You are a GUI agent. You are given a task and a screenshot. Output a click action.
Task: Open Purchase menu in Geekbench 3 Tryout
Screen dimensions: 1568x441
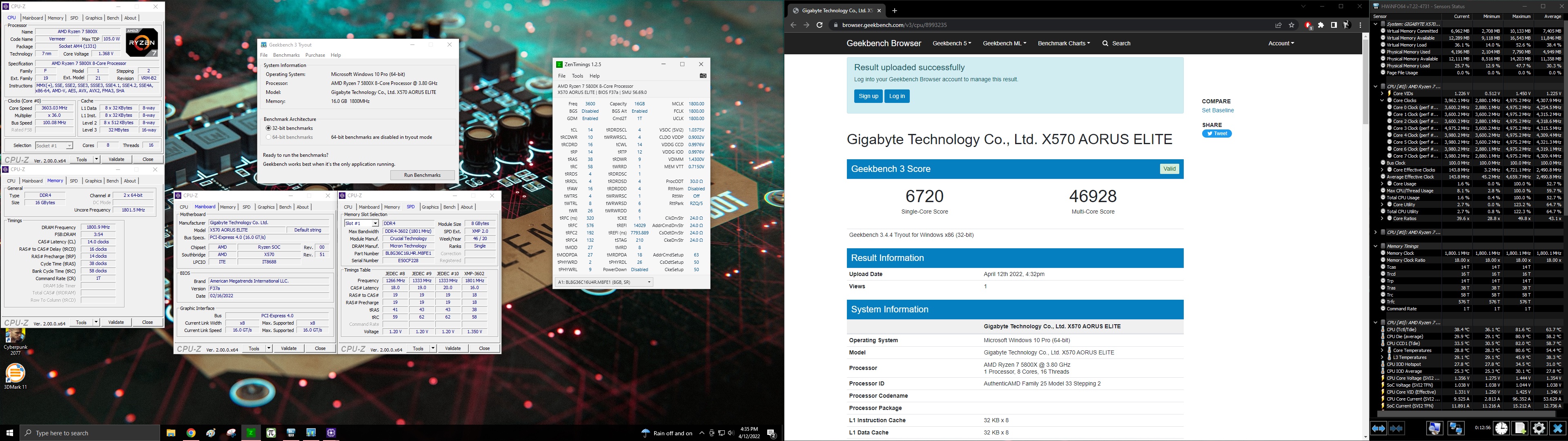pyautogui.click(x=315, y=55)
